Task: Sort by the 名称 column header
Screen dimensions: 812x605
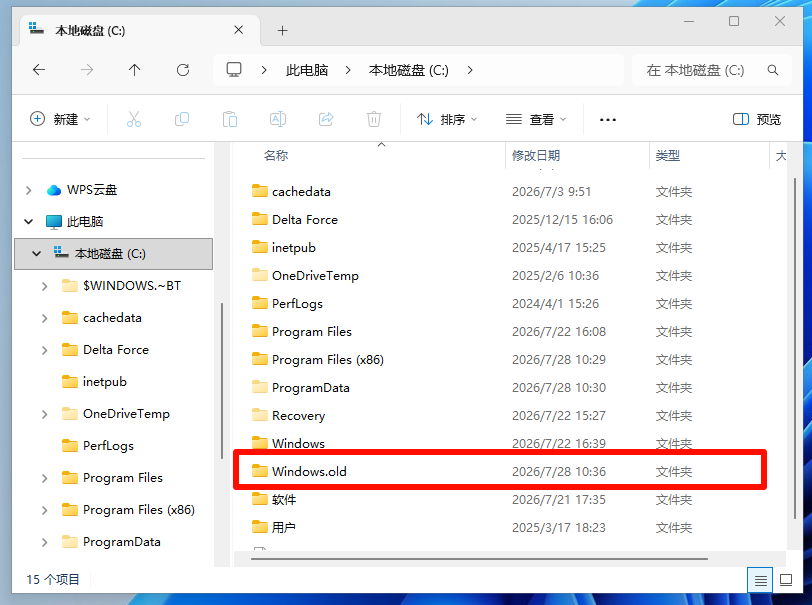Action: point(276,155)
